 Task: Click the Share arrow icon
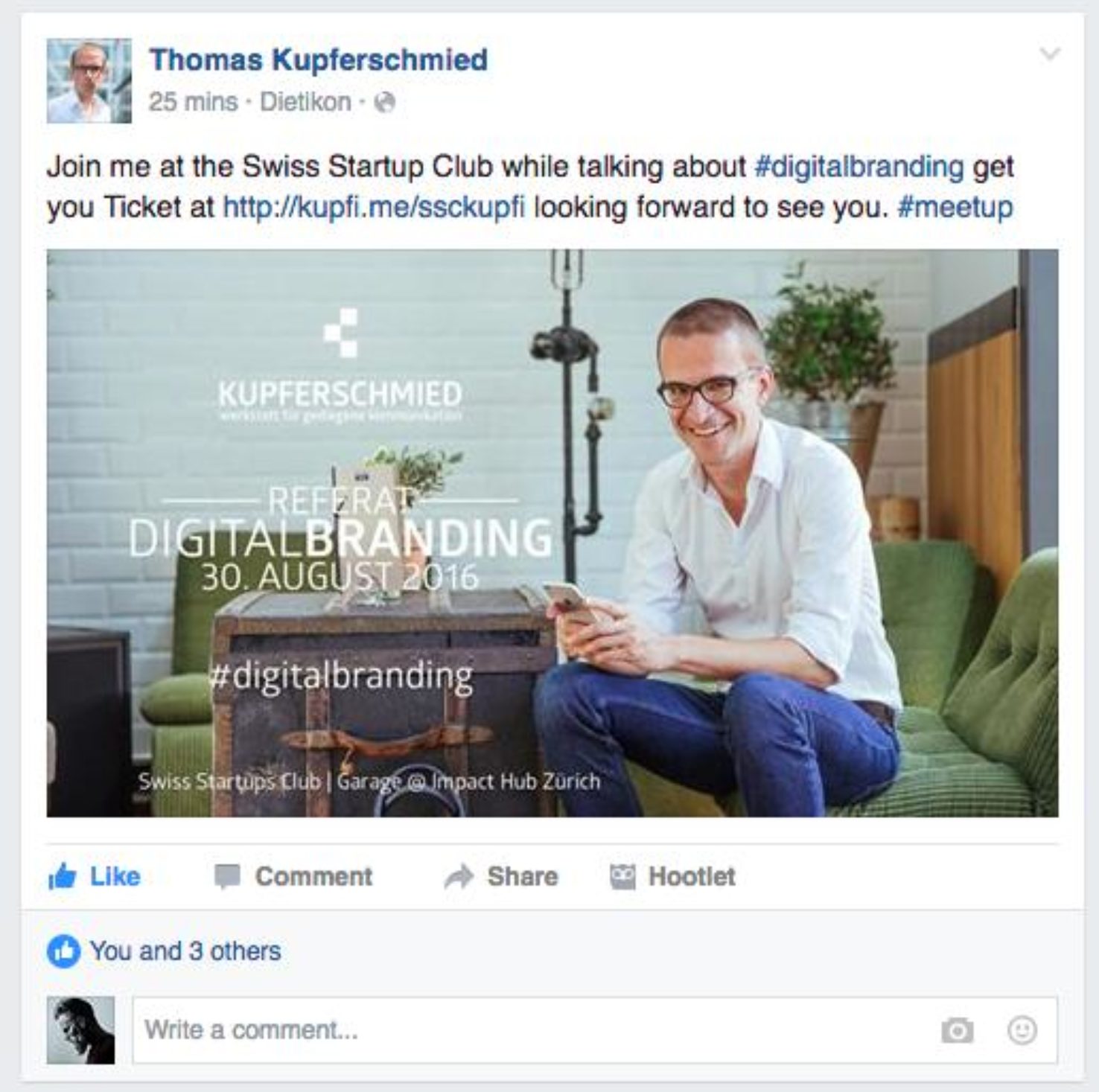pos(459,876)
